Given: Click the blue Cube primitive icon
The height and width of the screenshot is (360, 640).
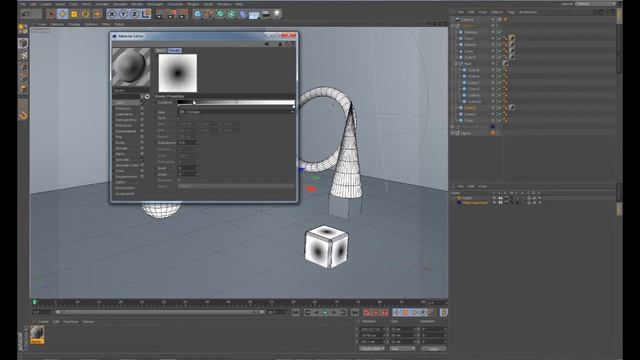Looking at the screenshot, I should click(198, 14).
